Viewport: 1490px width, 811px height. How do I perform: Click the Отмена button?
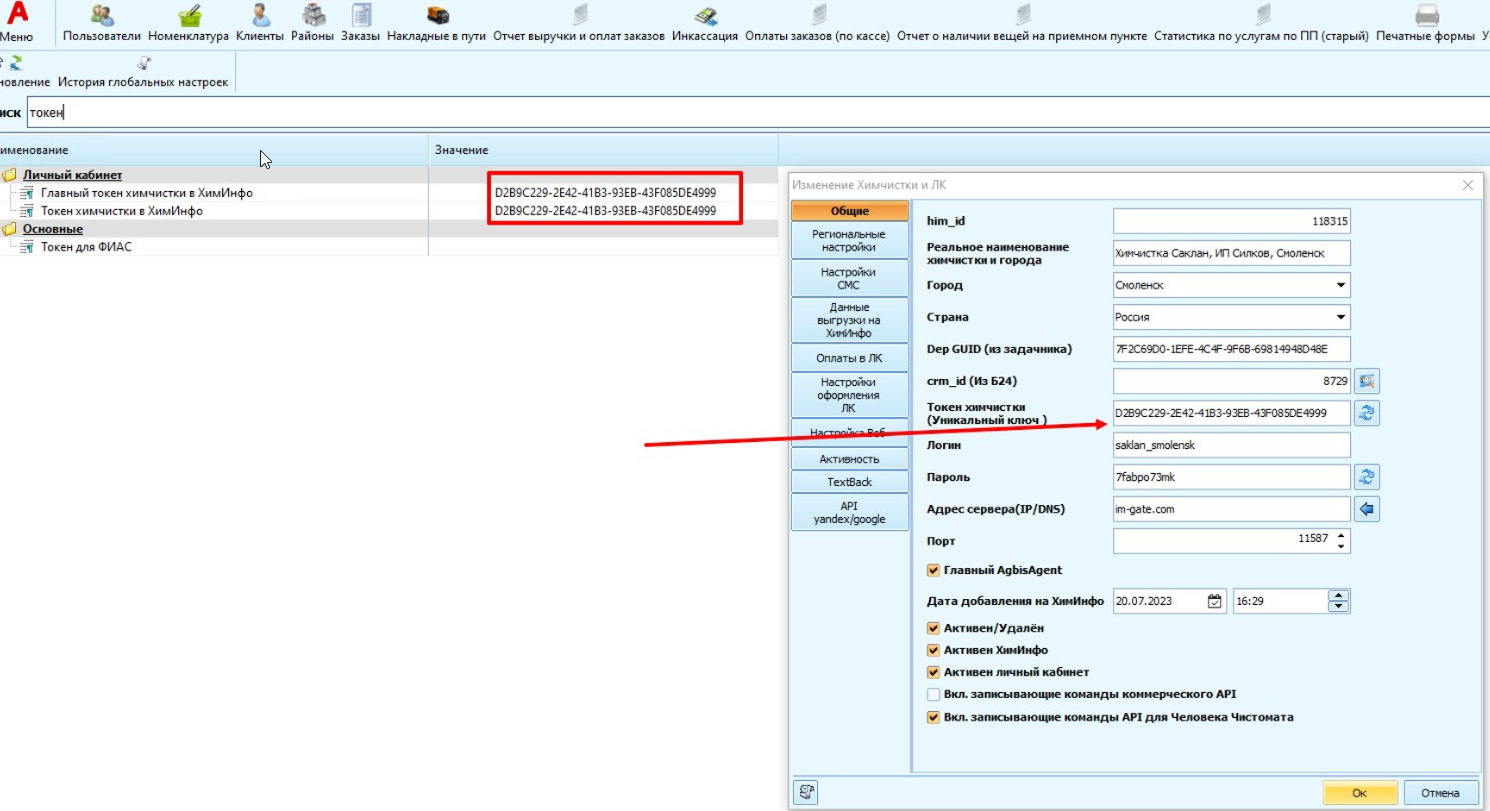[1440, 792]
